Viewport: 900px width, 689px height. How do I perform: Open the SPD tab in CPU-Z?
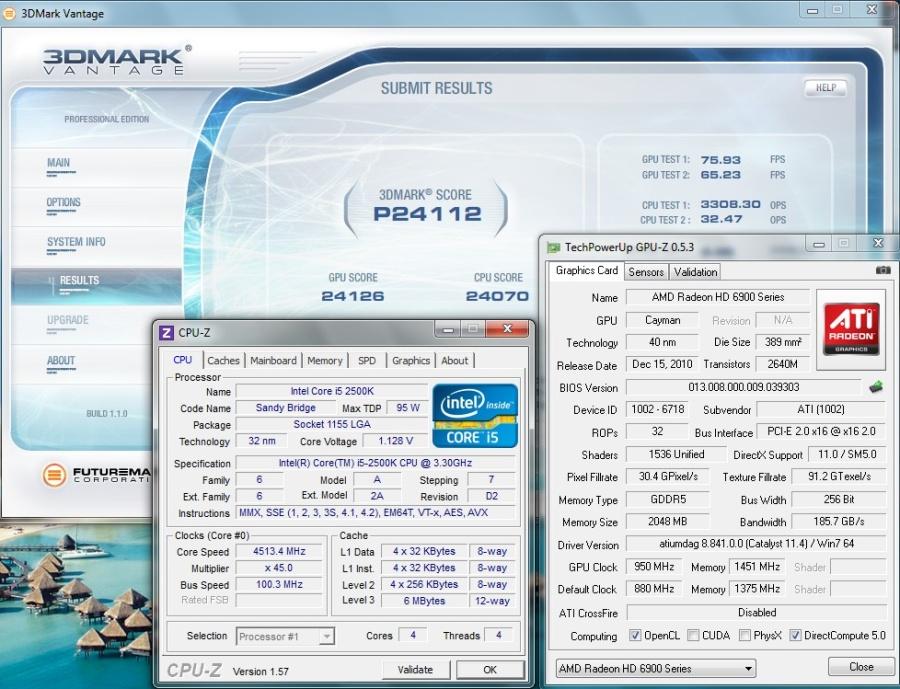[367, 361]
